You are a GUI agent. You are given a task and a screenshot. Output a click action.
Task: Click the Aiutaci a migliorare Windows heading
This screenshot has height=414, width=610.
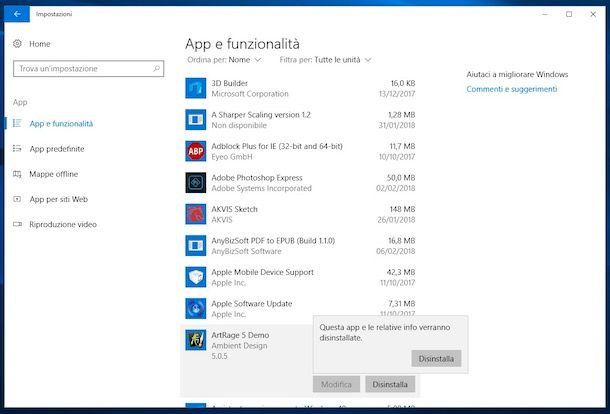517,74
